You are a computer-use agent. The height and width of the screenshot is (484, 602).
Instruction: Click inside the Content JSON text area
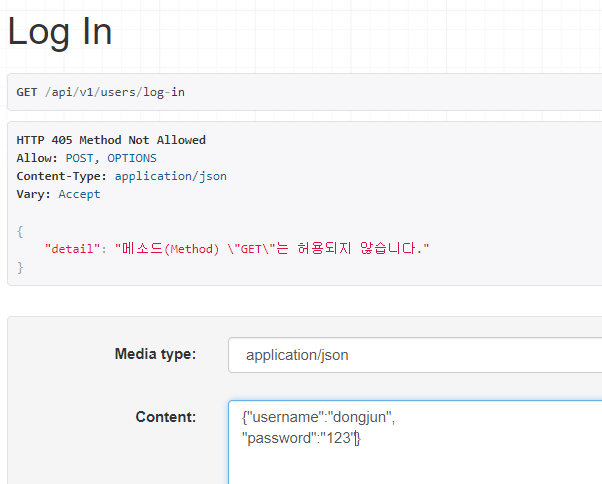point(415,442)
